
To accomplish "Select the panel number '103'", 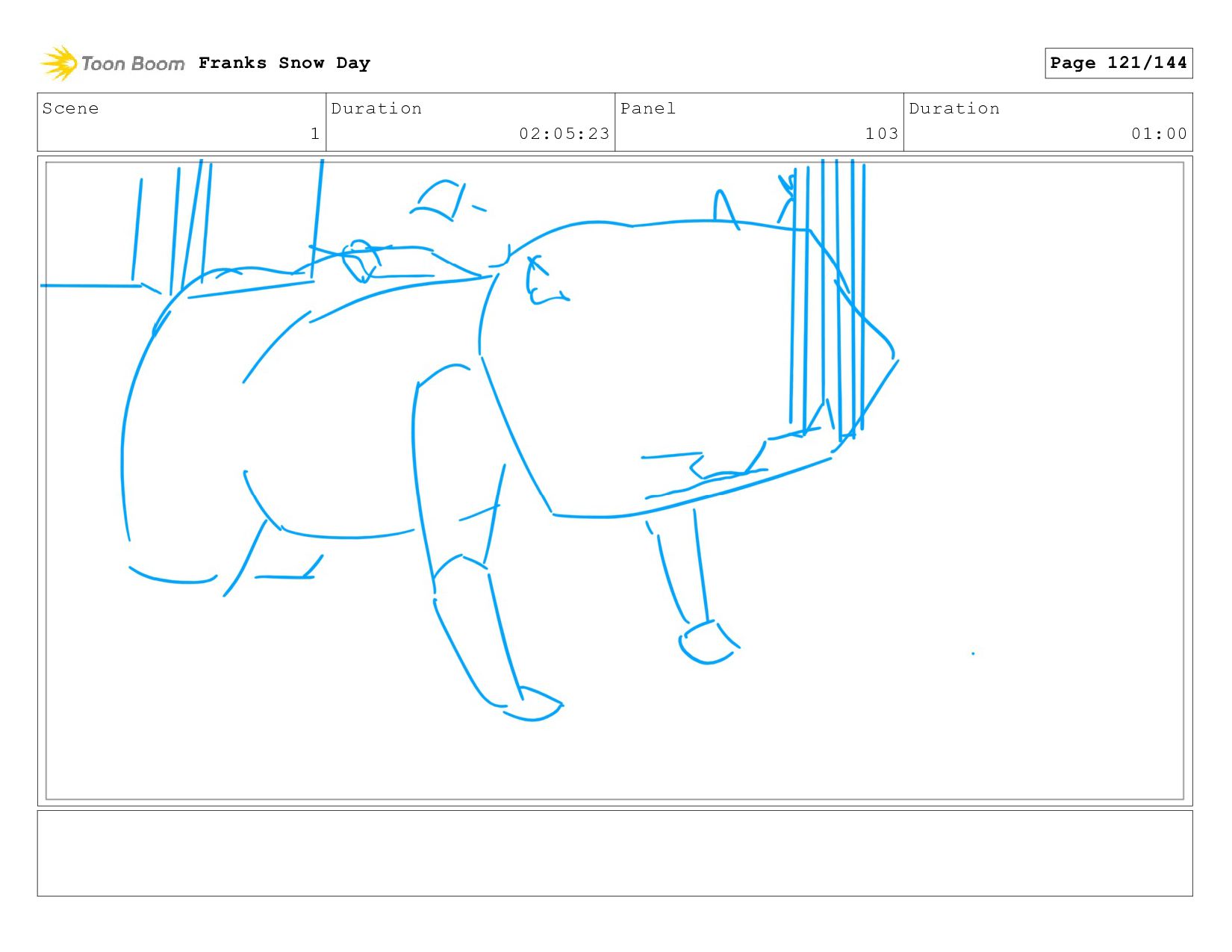I will pyautogui.click(x=882, y=134).
